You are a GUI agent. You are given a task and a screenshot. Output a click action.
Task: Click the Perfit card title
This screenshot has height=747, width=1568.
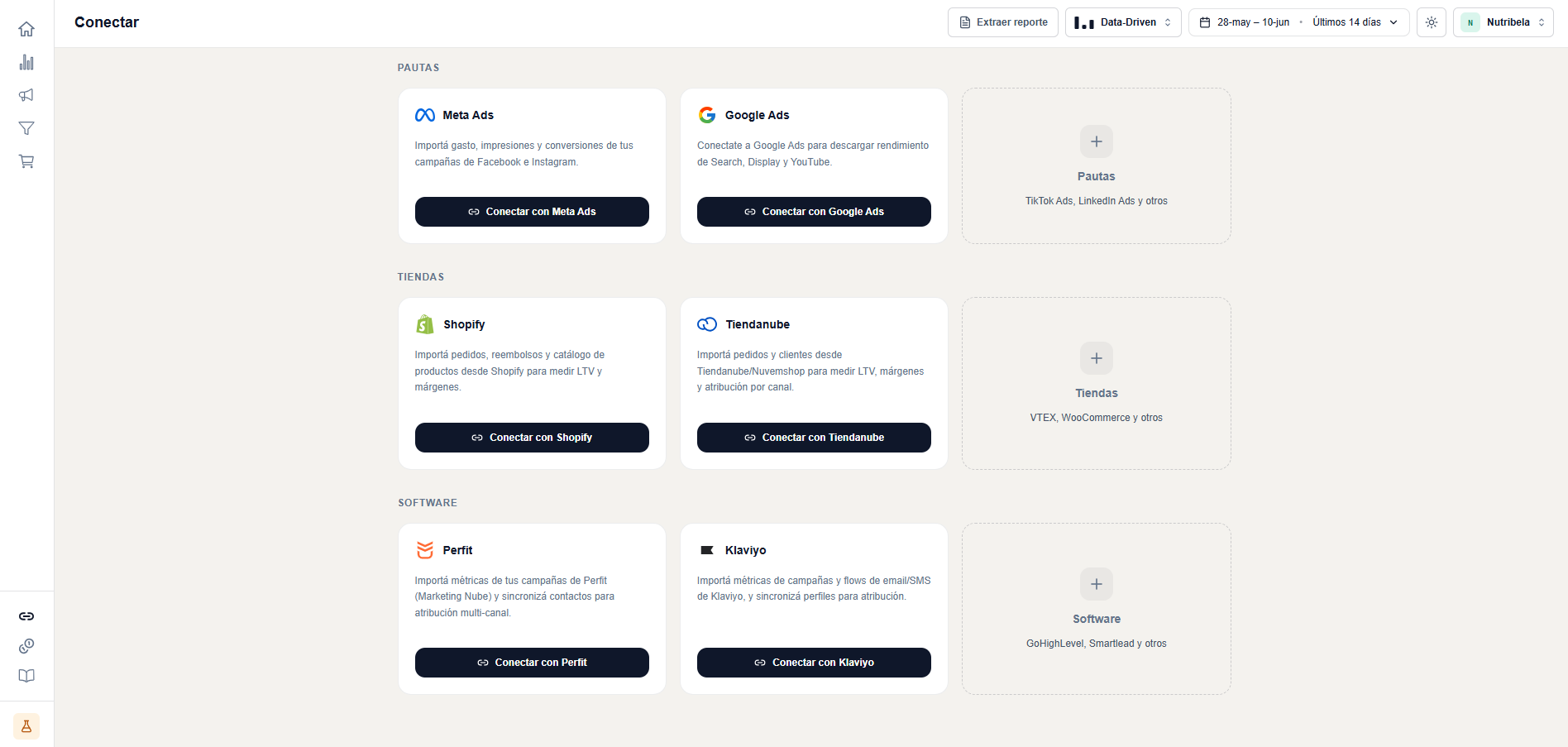[457, 550]
